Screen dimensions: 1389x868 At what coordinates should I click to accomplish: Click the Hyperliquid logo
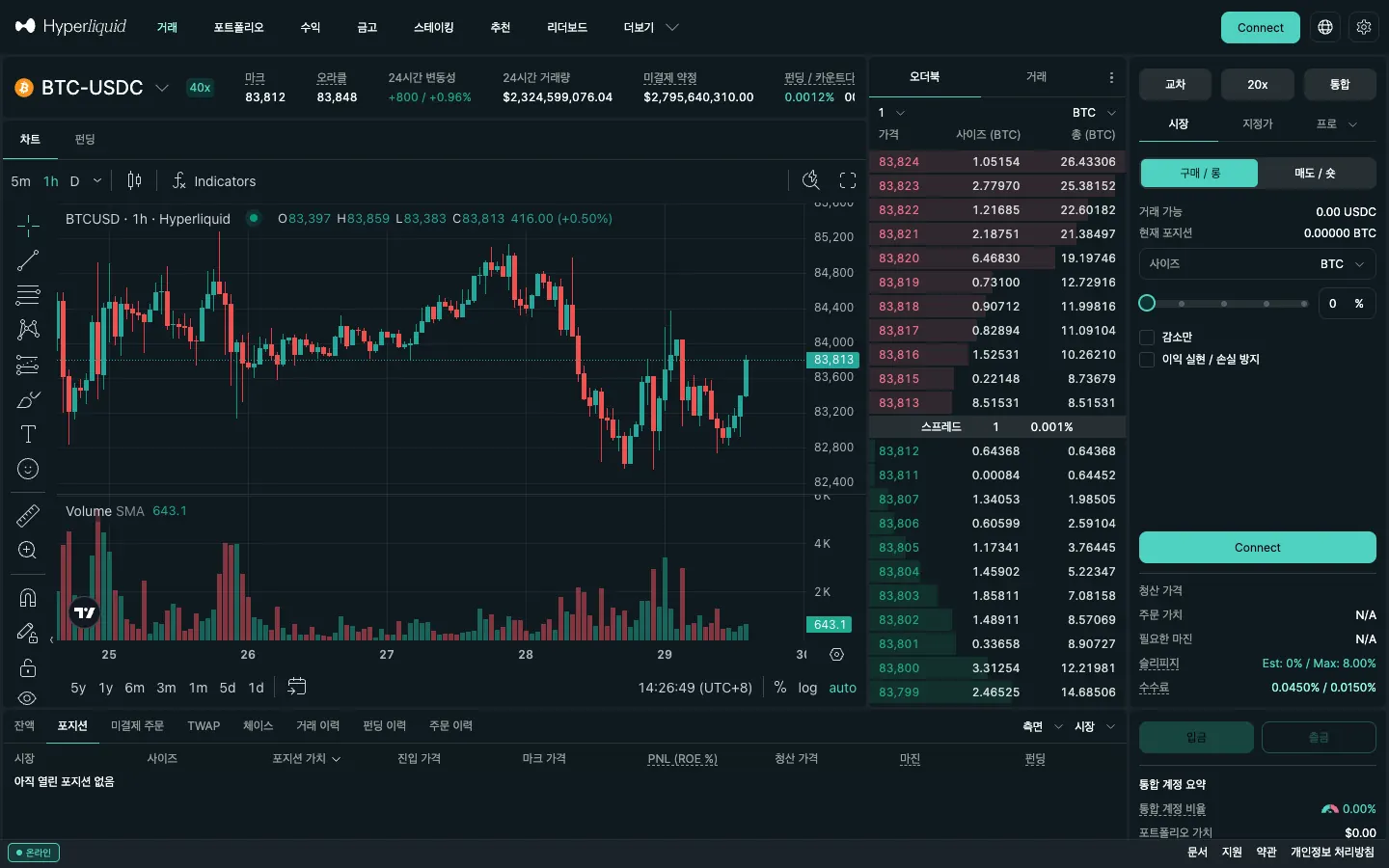(70, 27)
